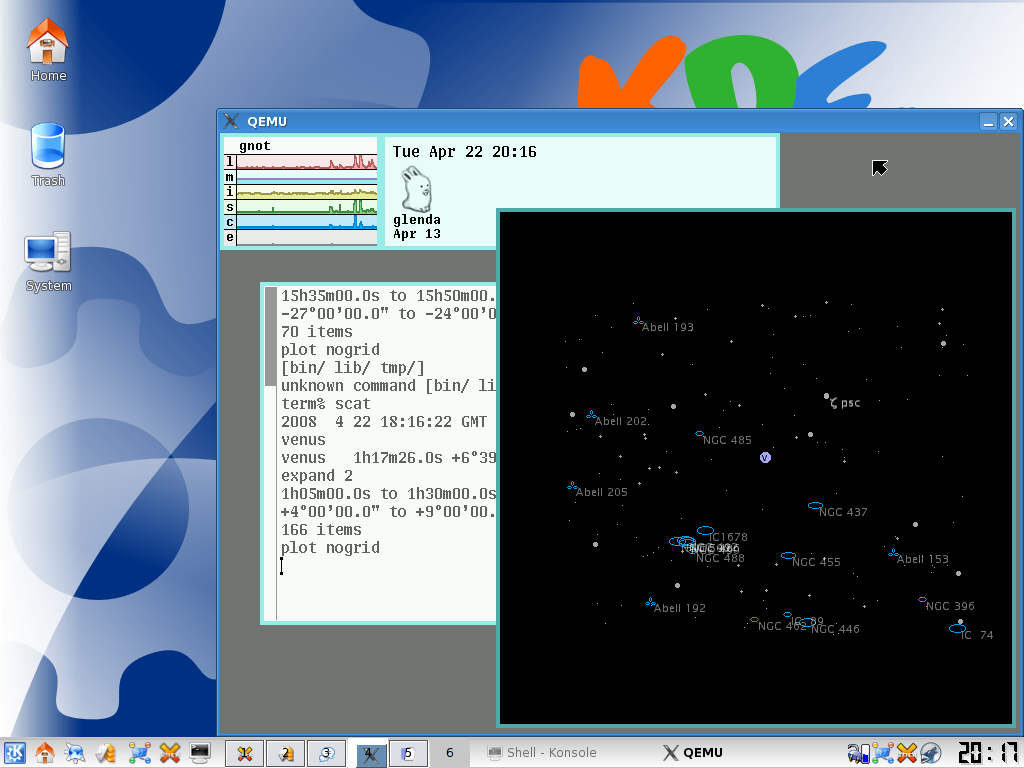
Task: Click the gnot stats window title
Action: coord(255,146)
